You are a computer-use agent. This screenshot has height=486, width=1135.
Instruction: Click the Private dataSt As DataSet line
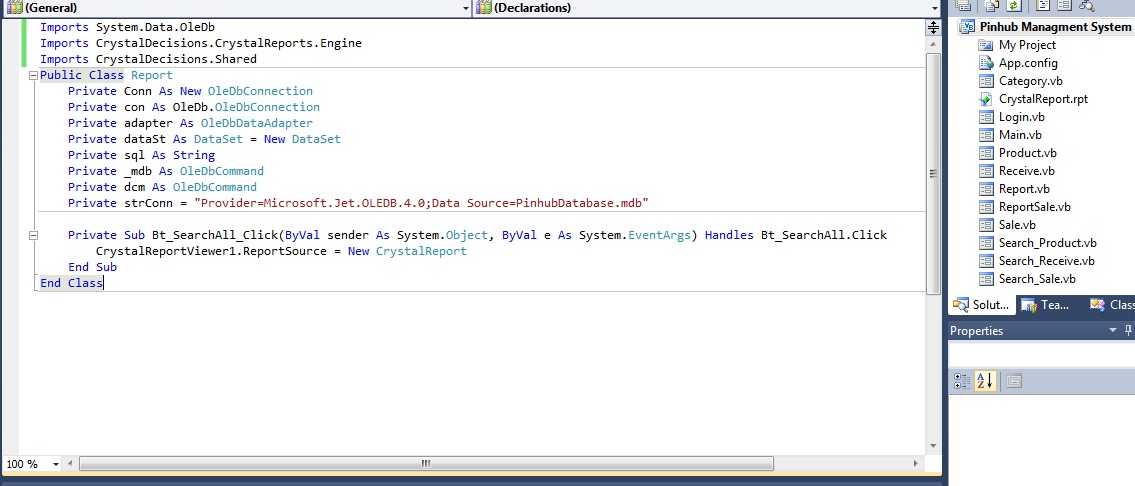pos(204,139)
